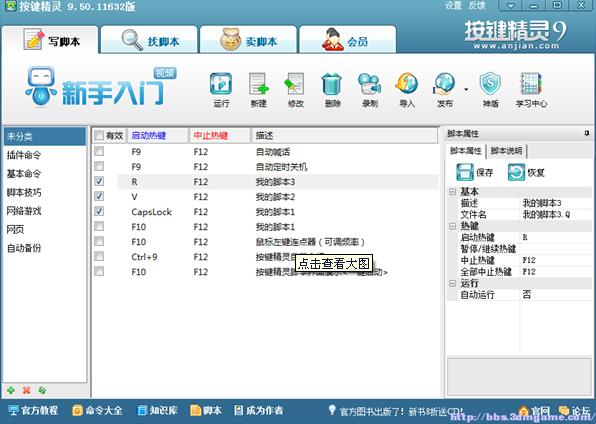Collapse the 运行 property group
The height and width of the screenshot is (424, 596).
[452, 283]
